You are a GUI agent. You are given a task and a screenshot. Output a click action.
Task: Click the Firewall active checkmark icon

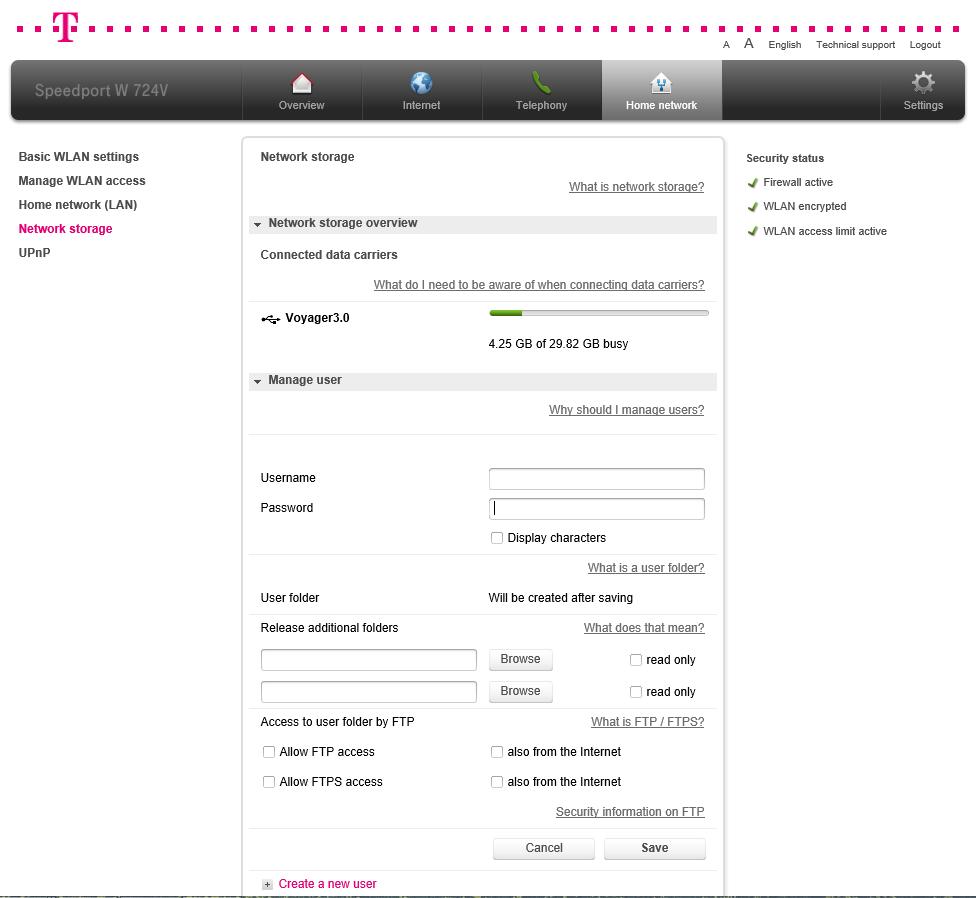(753, 182)
